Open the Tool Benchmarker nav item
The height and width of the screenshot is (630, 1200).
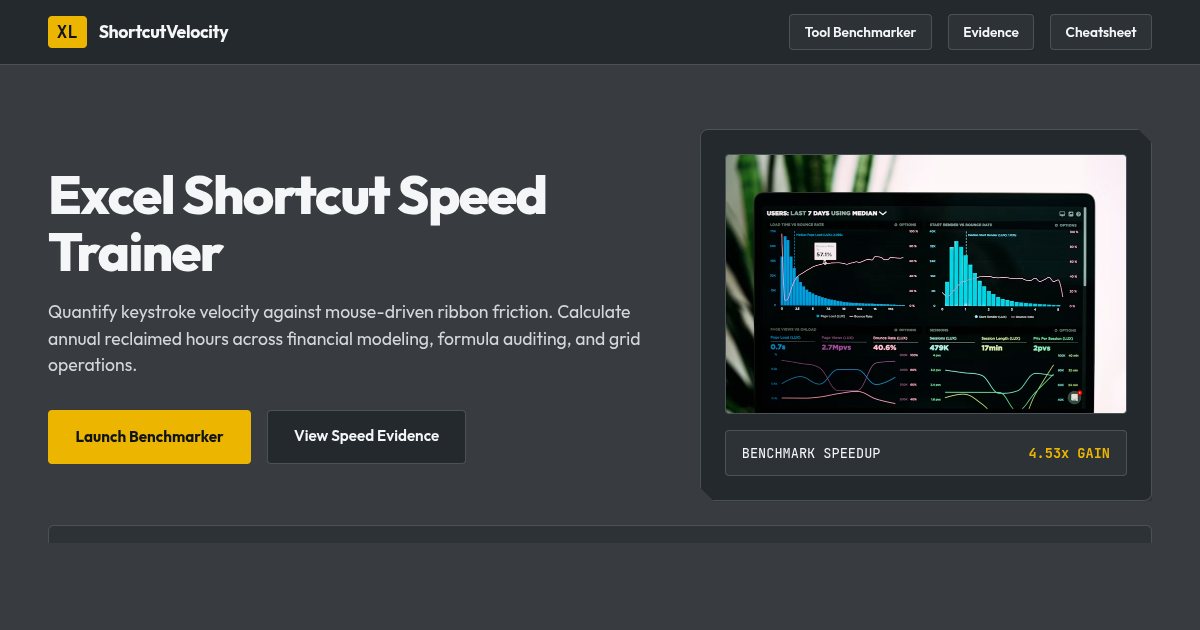point(860,32)
